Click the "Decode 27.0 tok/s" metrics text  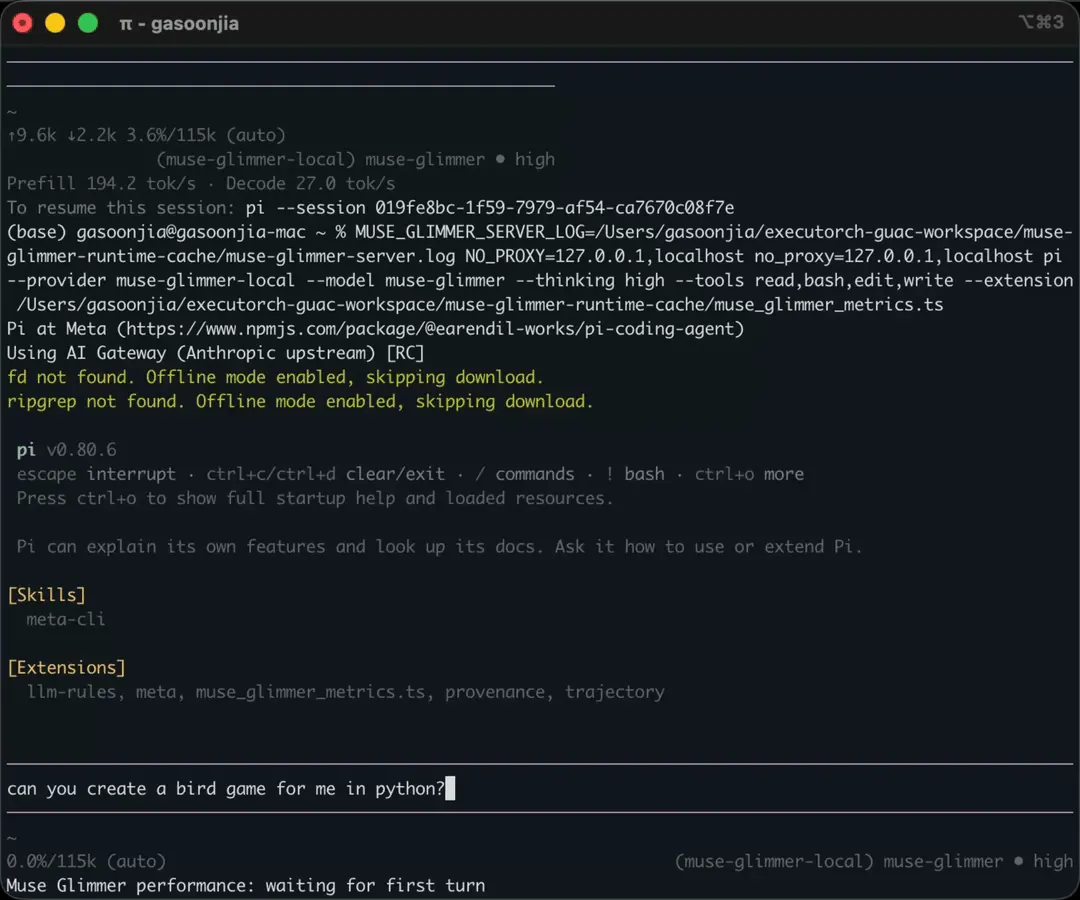pos(311,184)
